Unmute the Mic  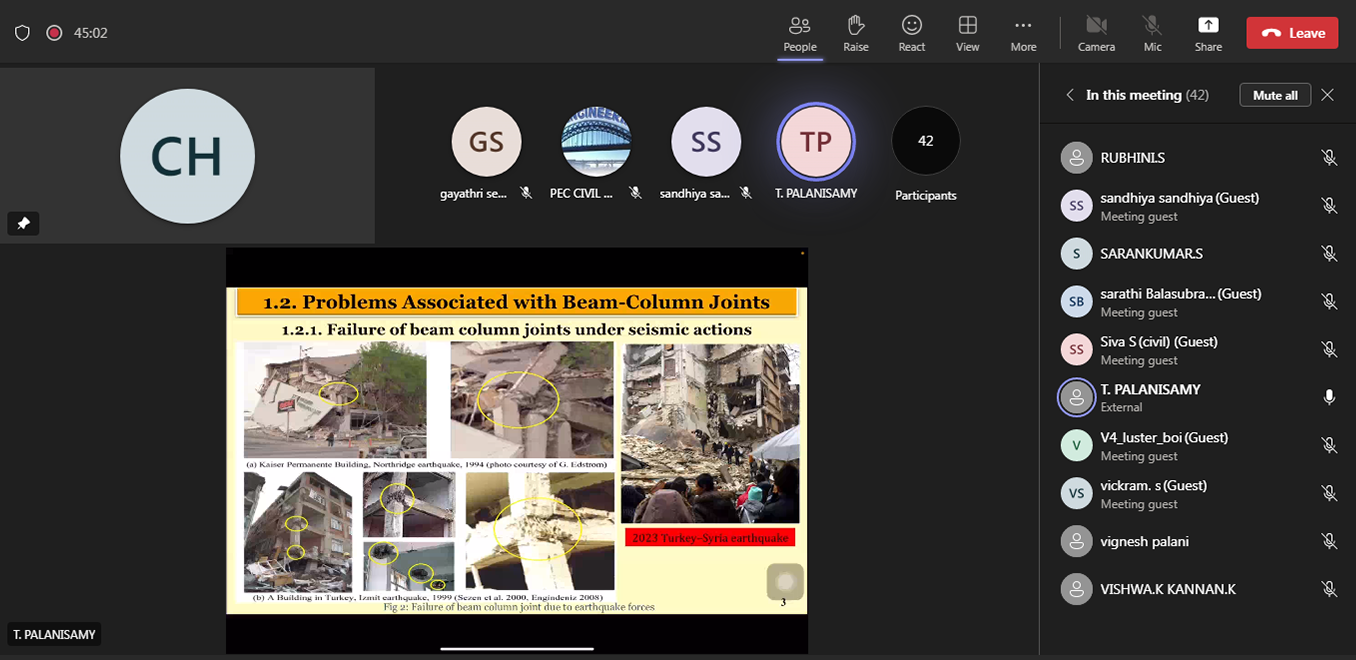(x=1152, y=33)
